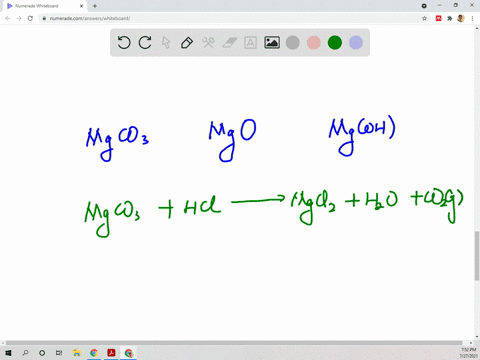Image resolution: width=480 pixels, height=360 pixels.
Task: Close the Numerade Whiteboard tab
Action: 81,6
